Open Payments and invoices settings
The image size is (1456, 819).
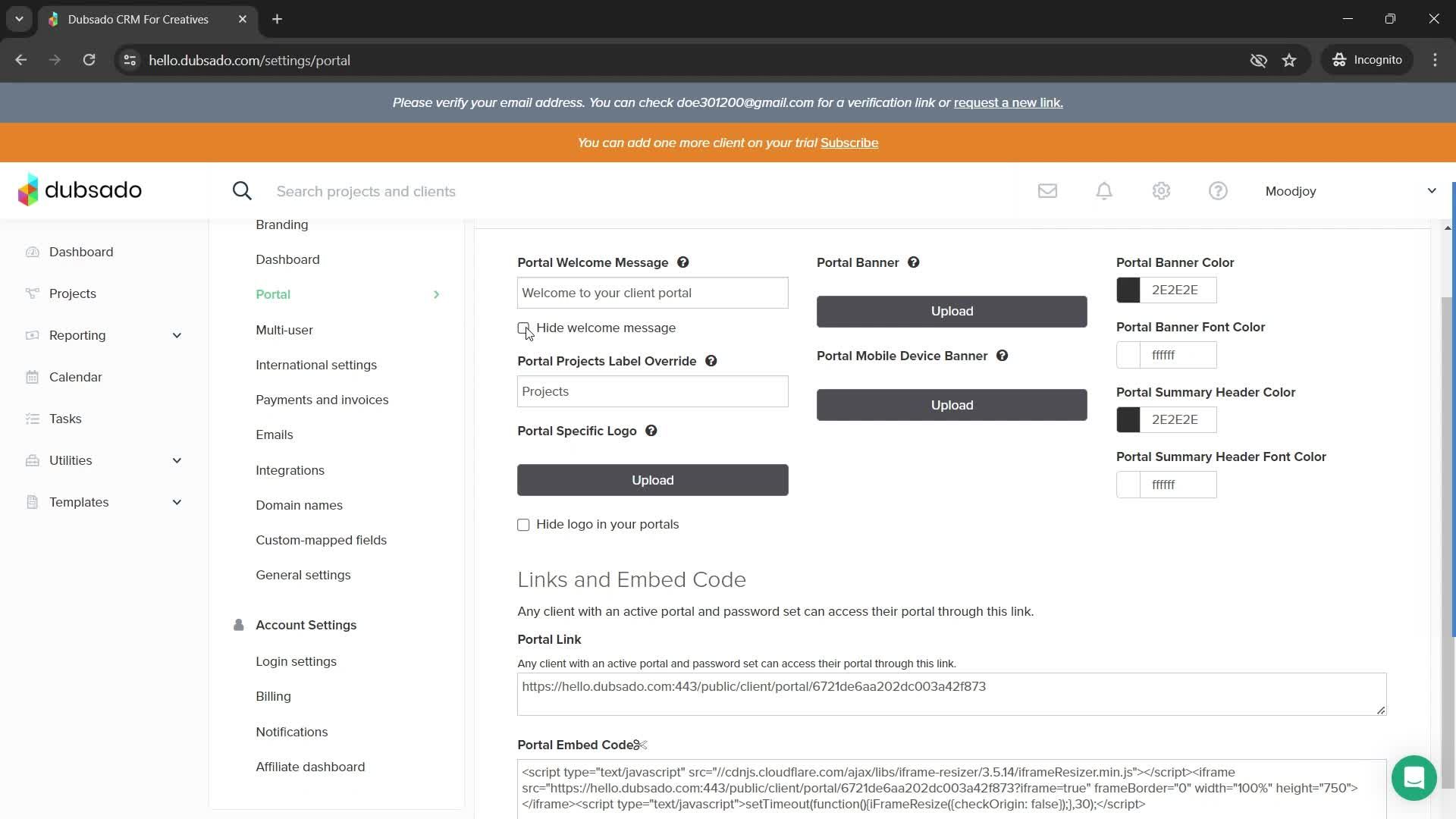322,400
